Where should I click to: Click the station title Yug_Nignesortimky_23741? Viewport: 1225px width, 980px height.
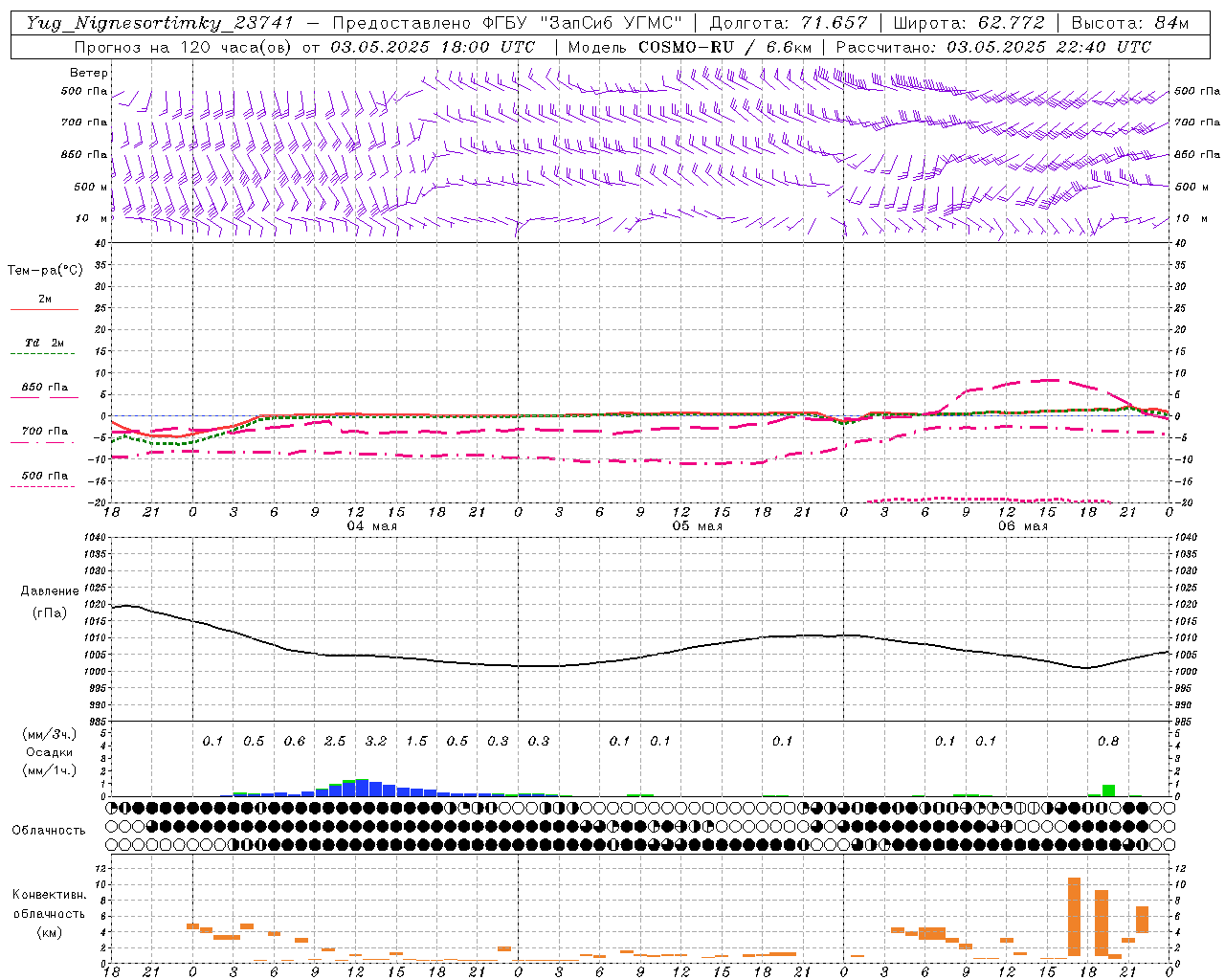click(159, 23)
